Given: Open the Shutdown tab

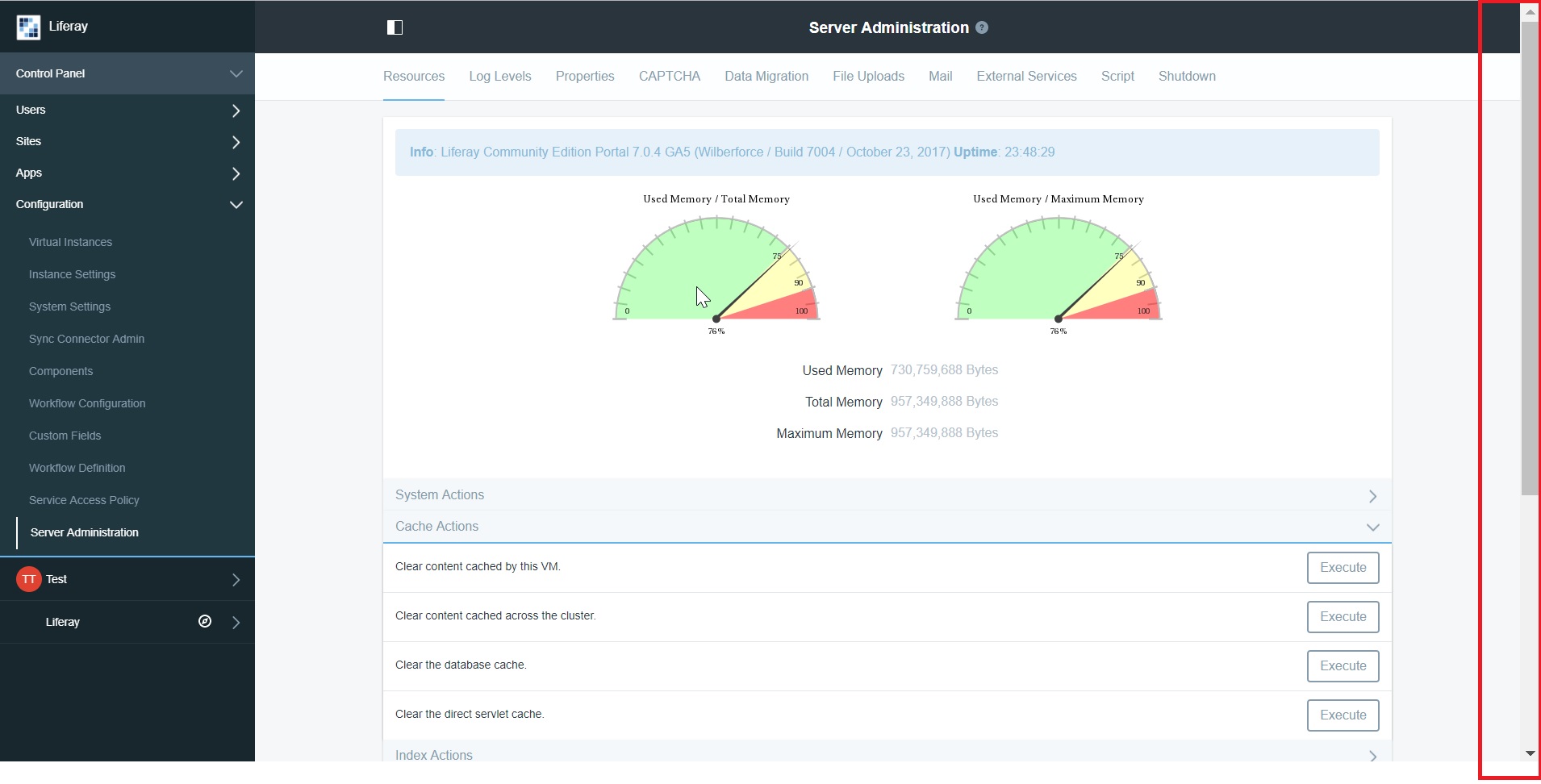Looking at the screenshot, I should [x=1187, y=77].
